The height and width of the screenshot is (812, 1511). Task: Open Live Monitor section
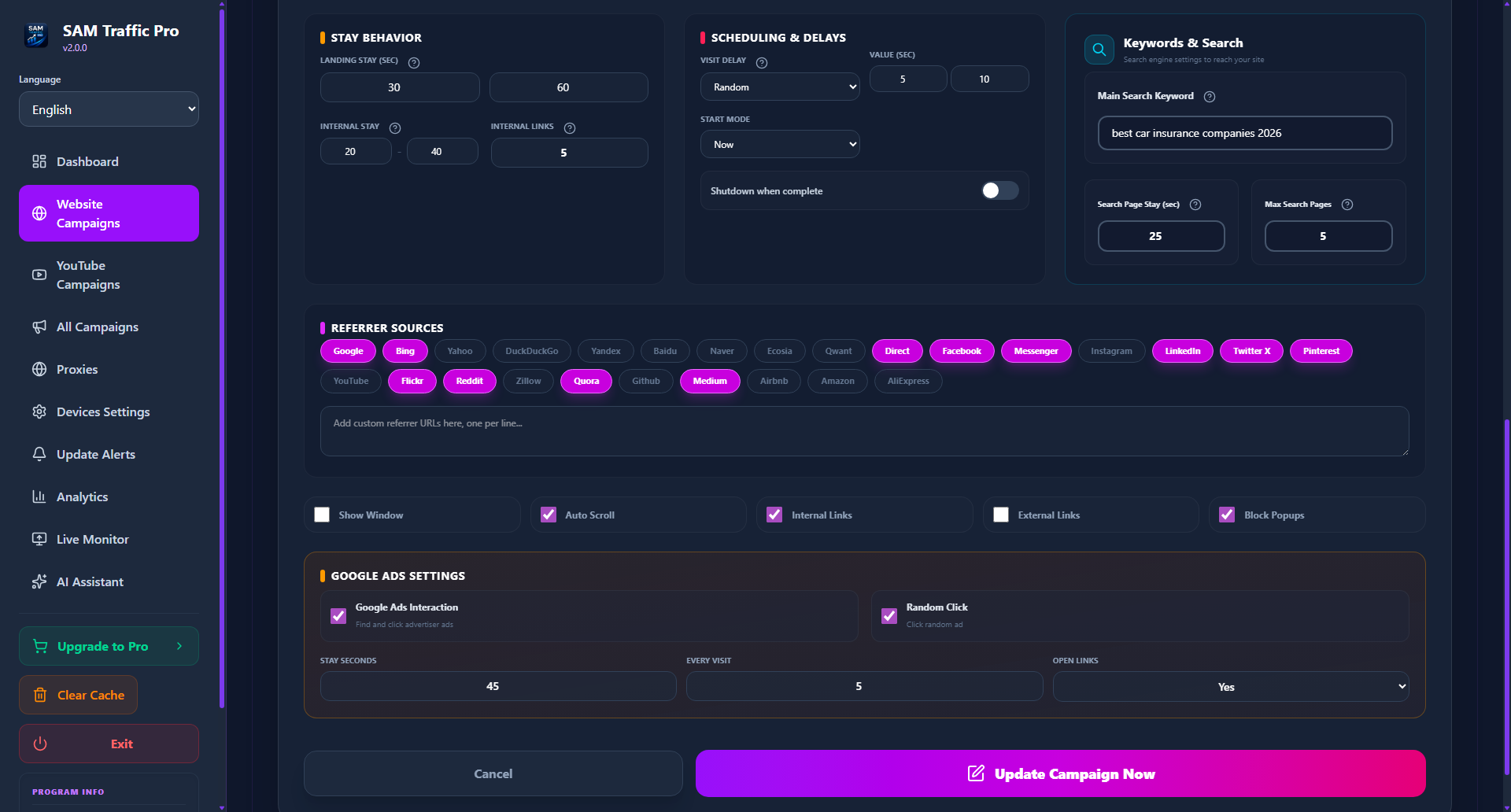click(x=109, y=539)
